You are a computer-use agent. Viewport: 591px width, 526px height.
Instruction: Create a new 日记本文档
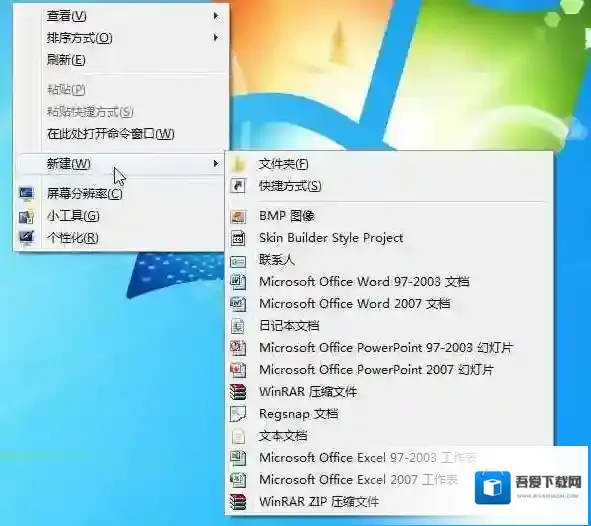(x=389, y=326)
